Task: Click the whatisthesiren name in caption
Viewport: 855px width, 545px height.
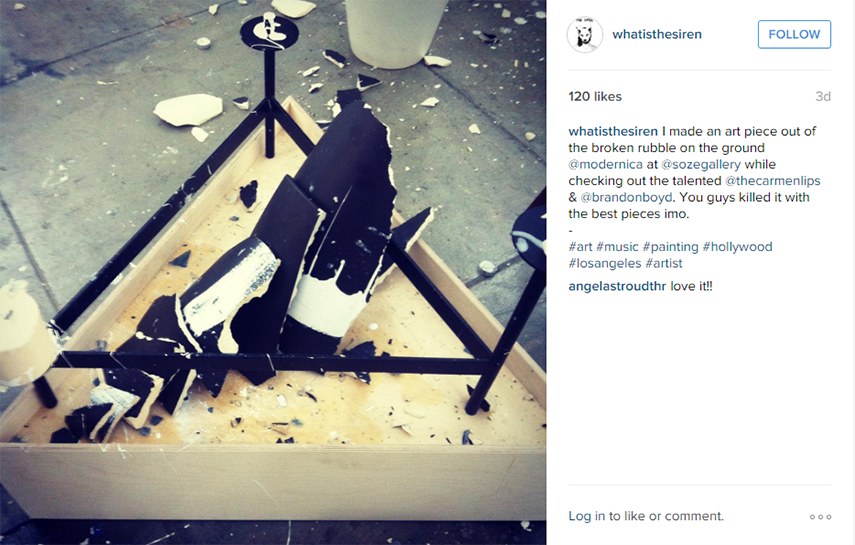Action: pyautogui.click(x=613, y=131)
